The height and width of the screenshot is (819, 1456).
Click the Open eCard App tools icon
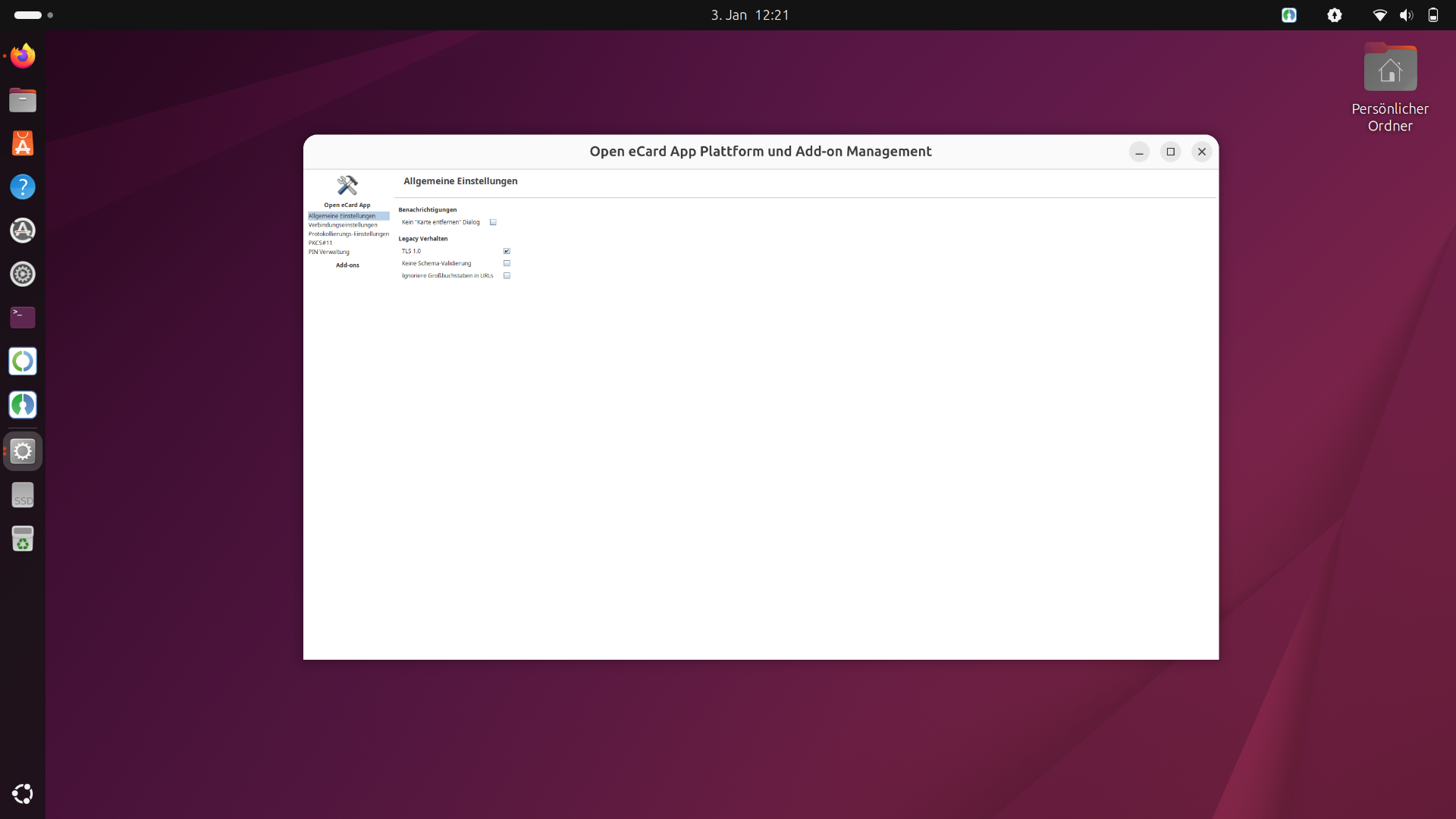point(347,185)
